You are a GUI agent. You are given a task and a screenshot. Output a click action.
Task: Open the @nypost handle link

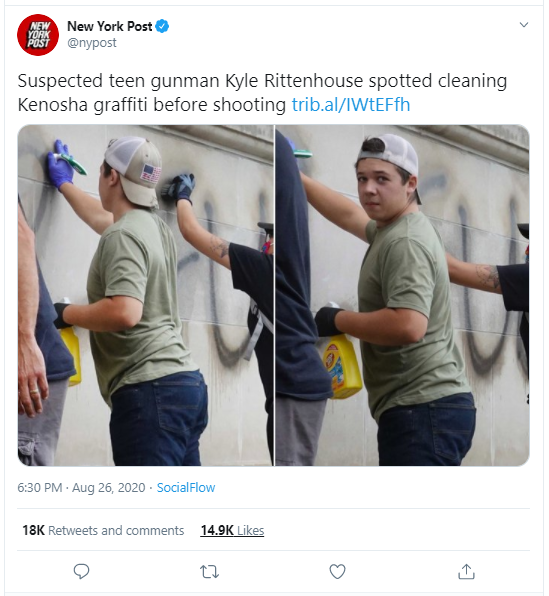[92, 43]
